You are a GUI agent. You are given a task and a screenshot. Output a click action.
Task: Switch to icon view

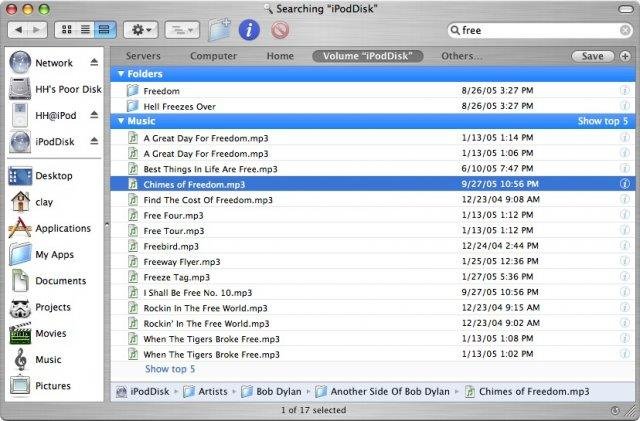tap(66, 29)
